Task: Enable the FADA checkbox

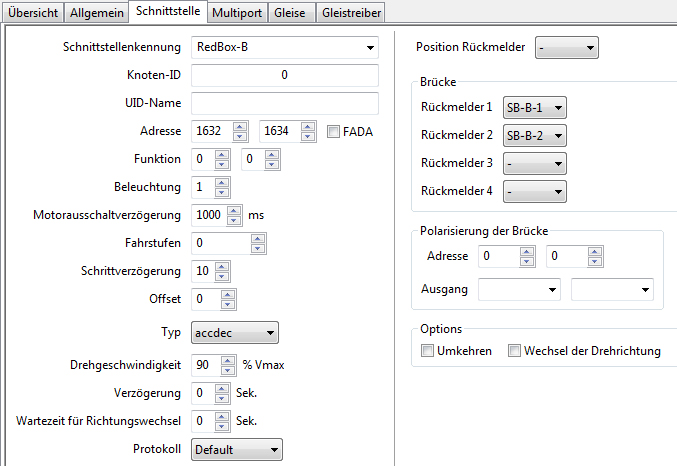Action: [335, 131]
